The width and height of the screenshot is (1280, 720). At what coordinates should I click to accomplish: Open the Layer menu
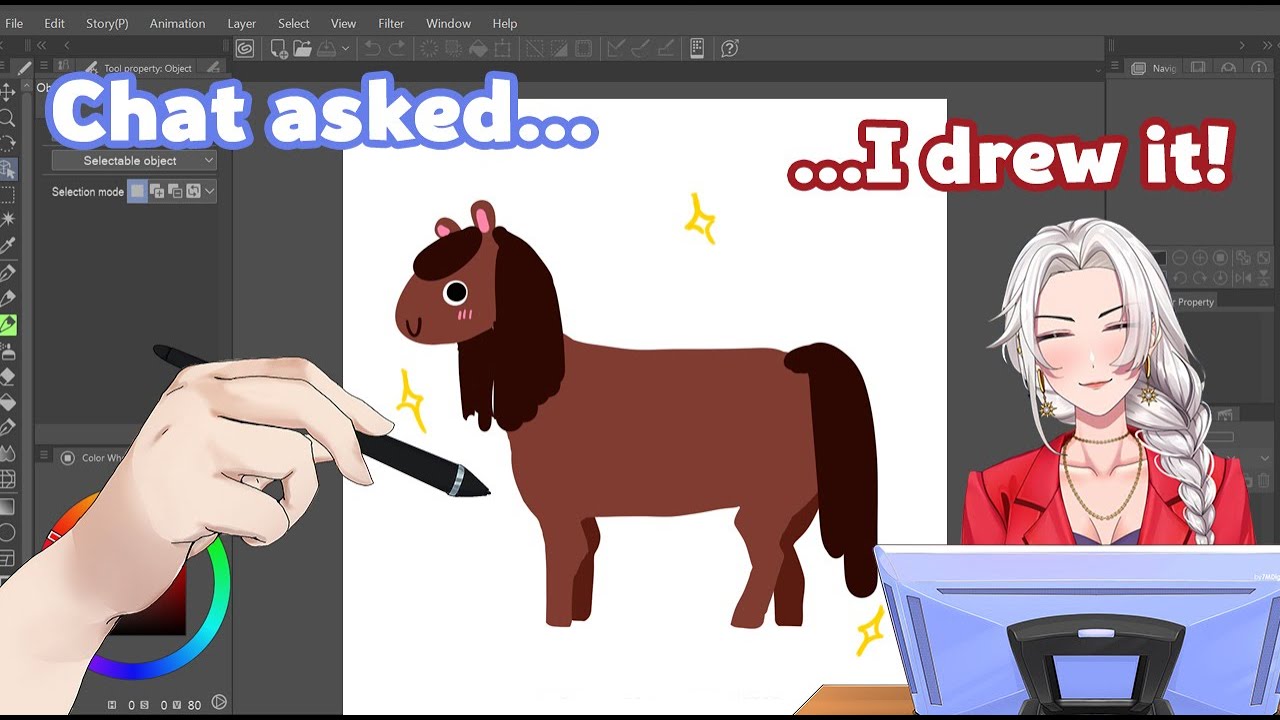[x=241, y=23]
